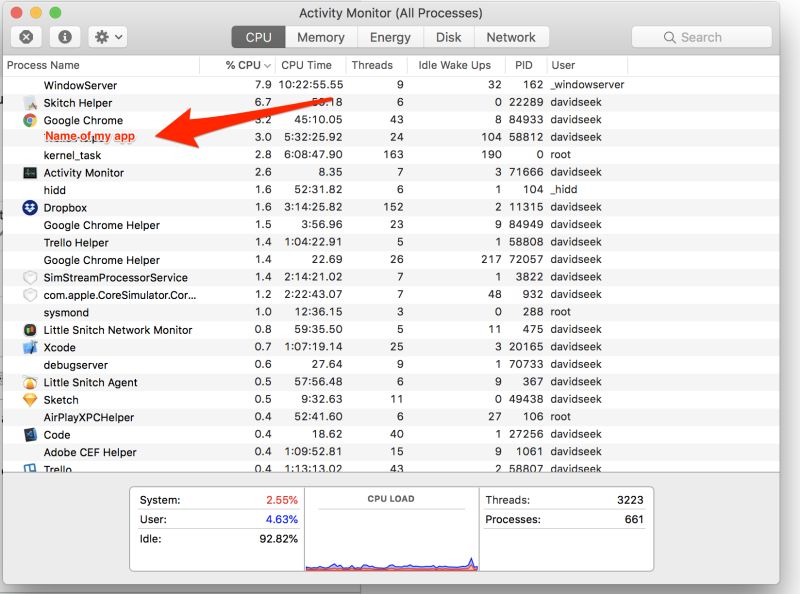Click the _windowserver user cell
The width and height of the screenshot is (800, 594).
click(x=587, y=85)
